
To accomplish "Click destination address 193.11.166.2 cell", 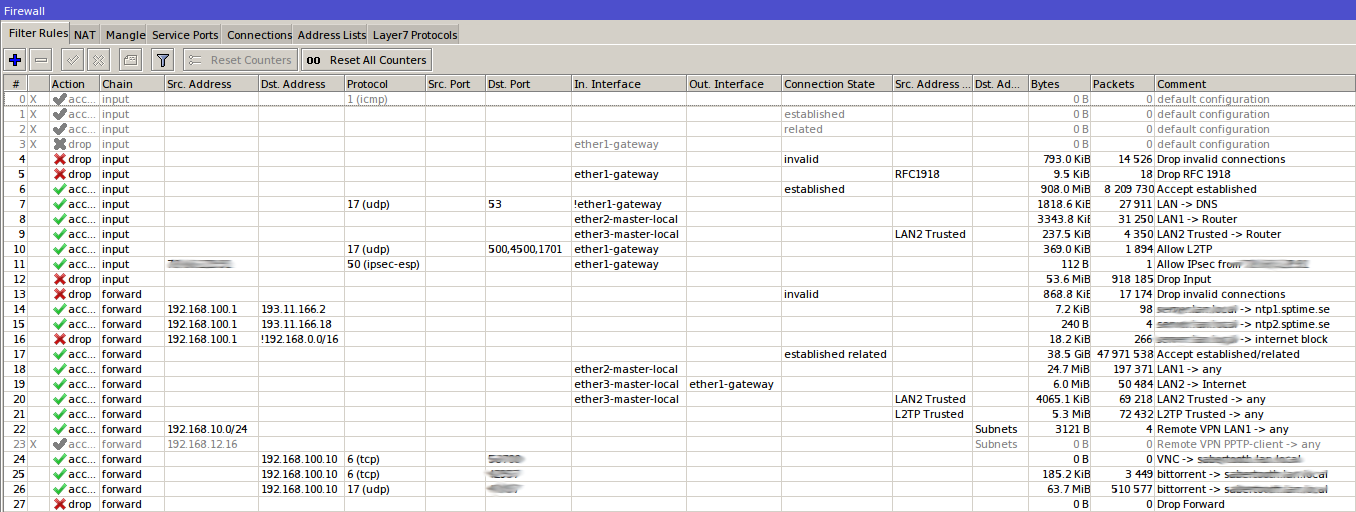I will [x=301, y=309].
